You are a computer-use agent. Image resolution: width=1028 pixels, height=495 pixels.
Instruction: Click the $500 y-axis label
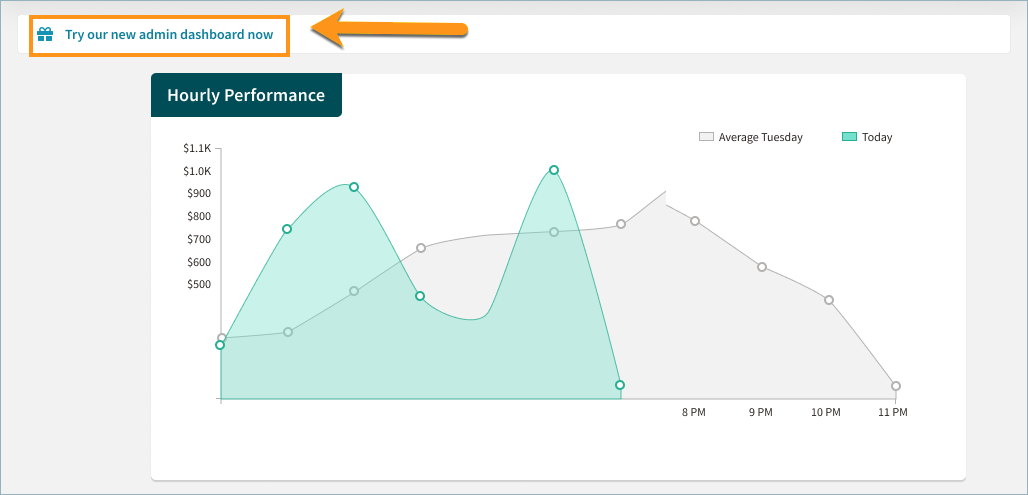(199, 285)
